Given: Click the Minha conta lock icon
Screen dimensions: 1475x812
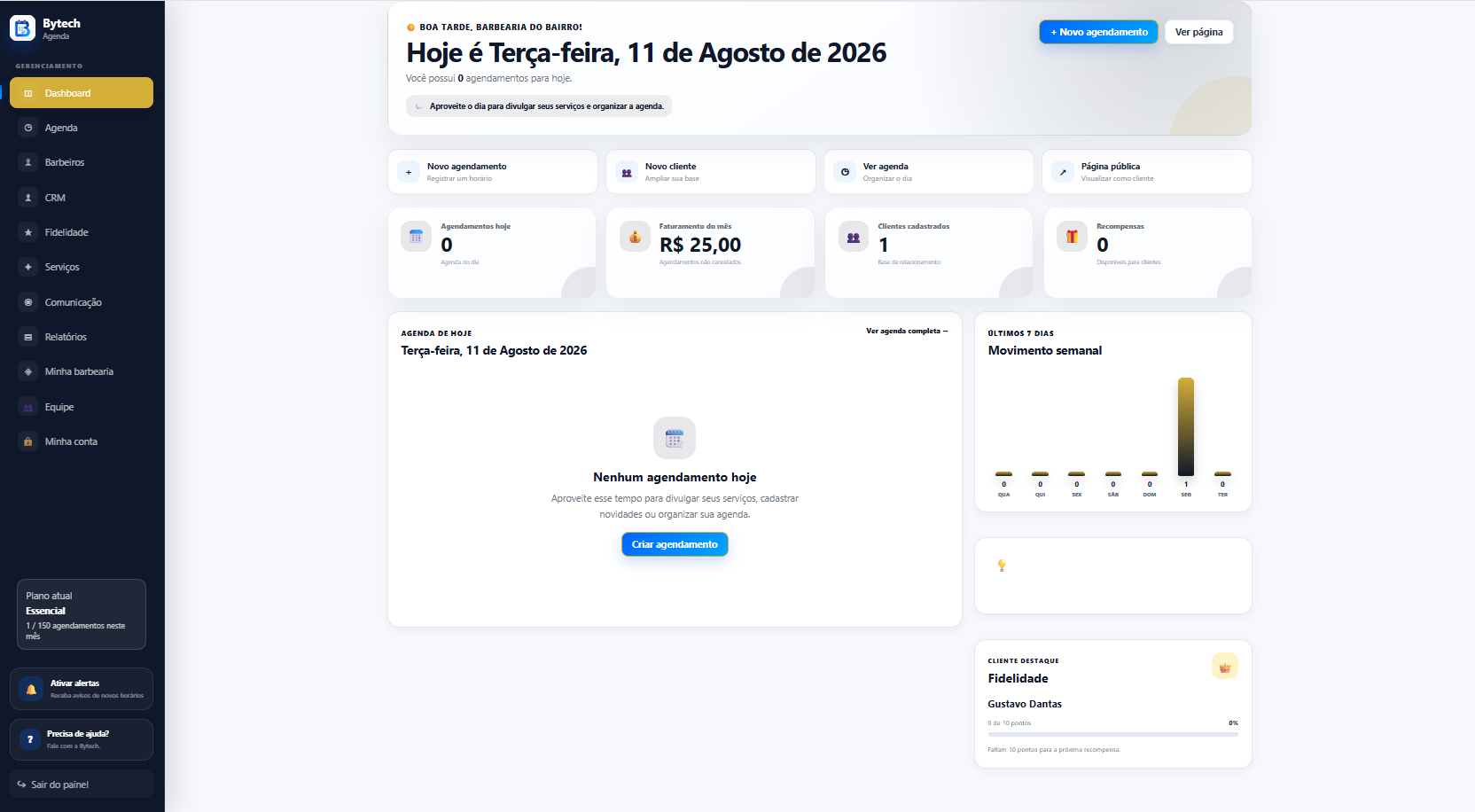Looking at the screenshot, I should tap(28, 441).
